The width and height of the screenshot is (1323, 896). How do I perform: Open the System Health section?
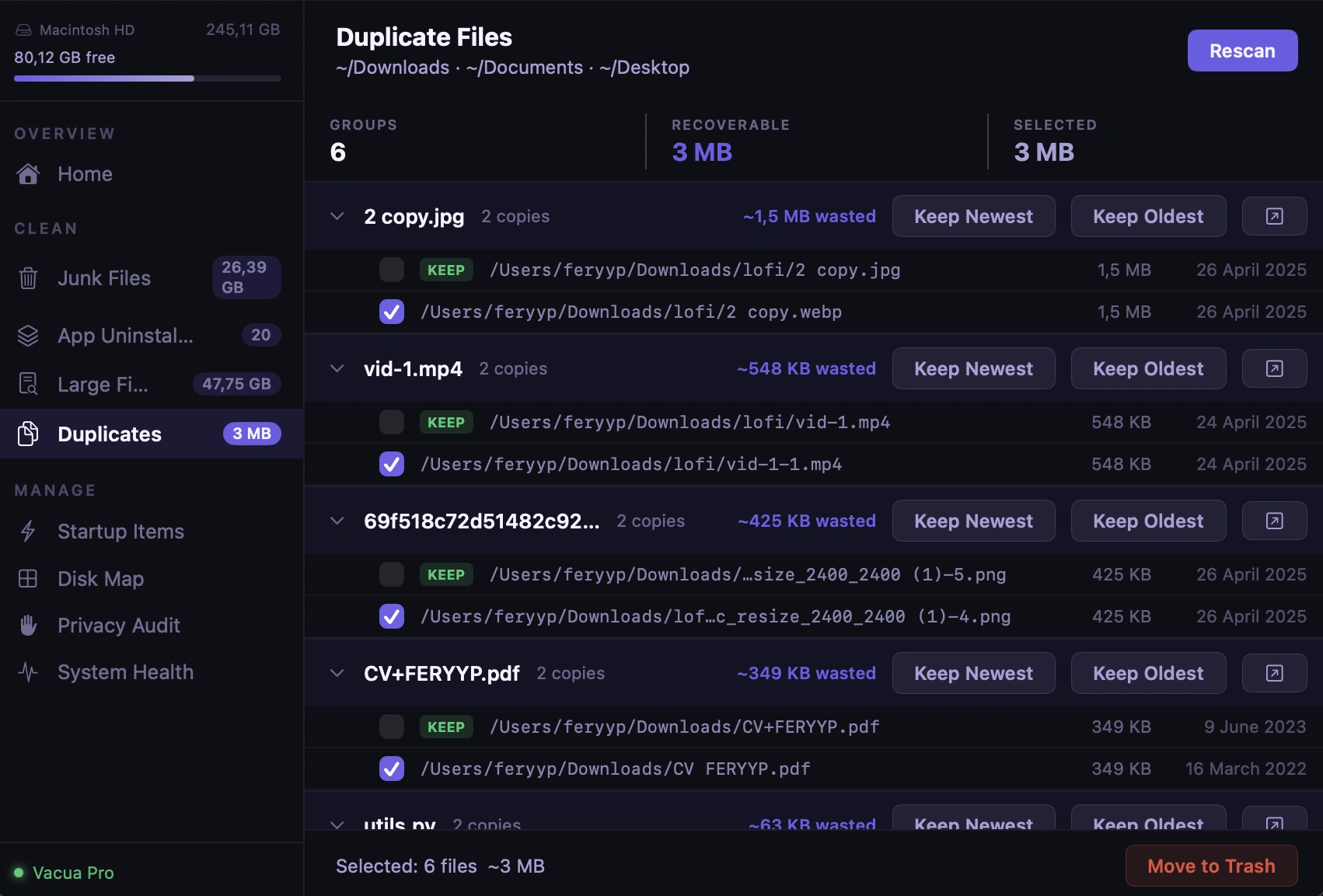[152, 672]
